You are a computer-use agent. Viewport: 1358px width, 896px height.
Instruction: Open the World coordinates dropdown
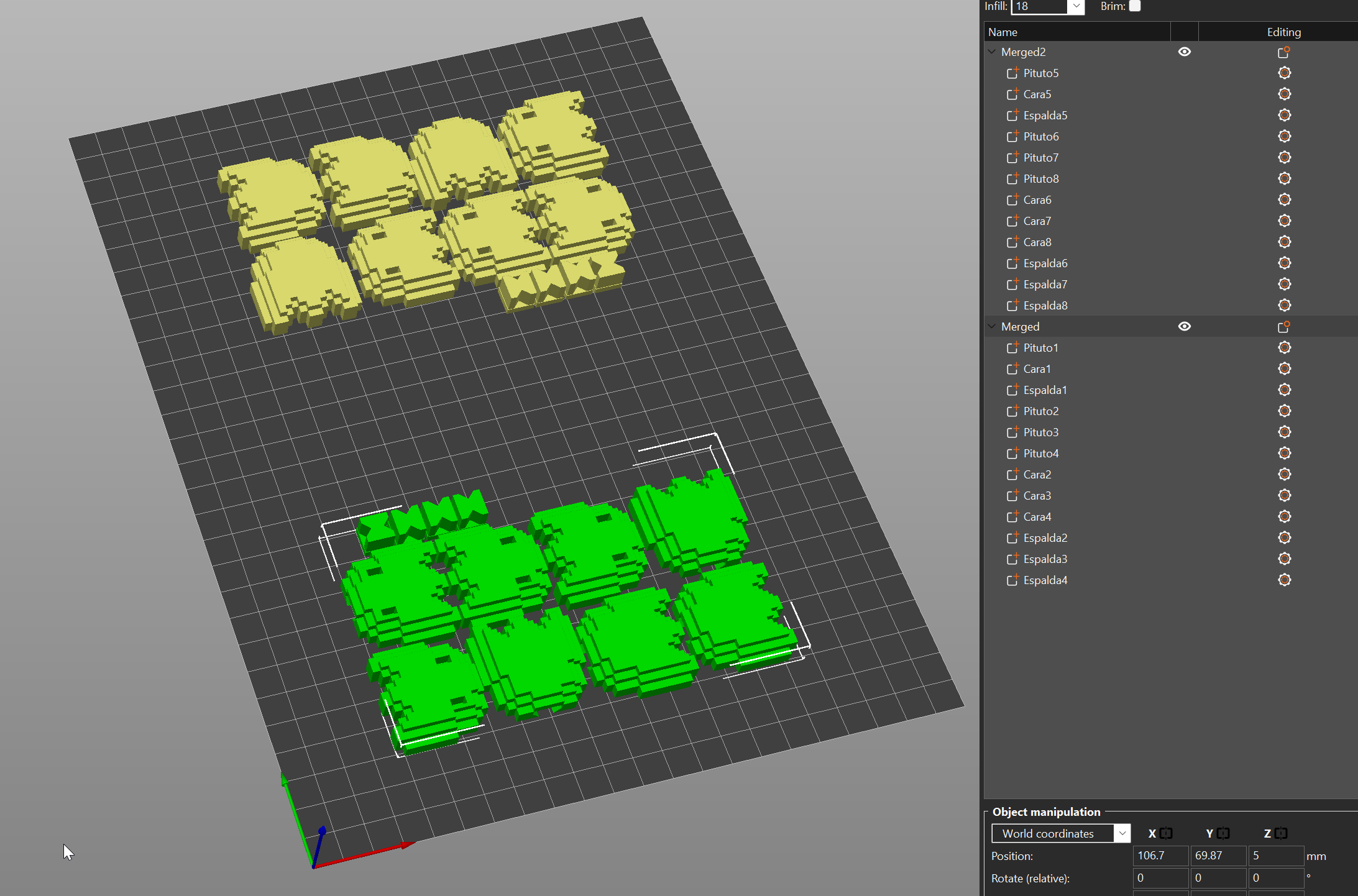click(x=1122, y=833)
